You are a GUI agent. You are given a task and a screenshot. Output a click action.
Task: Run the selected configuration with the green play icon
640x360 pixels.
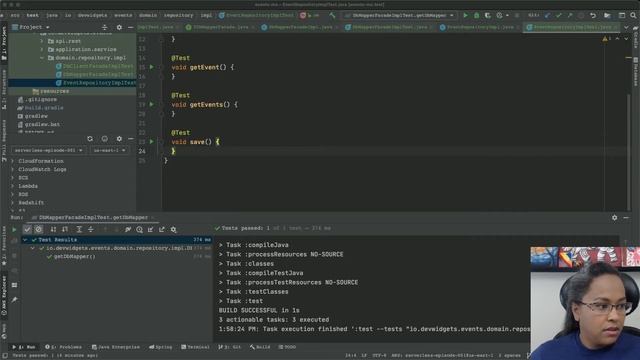click(x=465, y=15)
